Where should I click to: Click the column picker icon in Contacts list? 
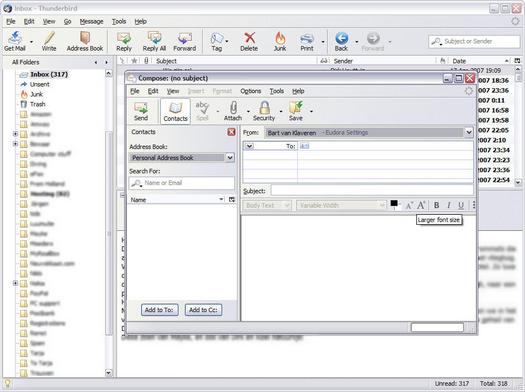232,200
